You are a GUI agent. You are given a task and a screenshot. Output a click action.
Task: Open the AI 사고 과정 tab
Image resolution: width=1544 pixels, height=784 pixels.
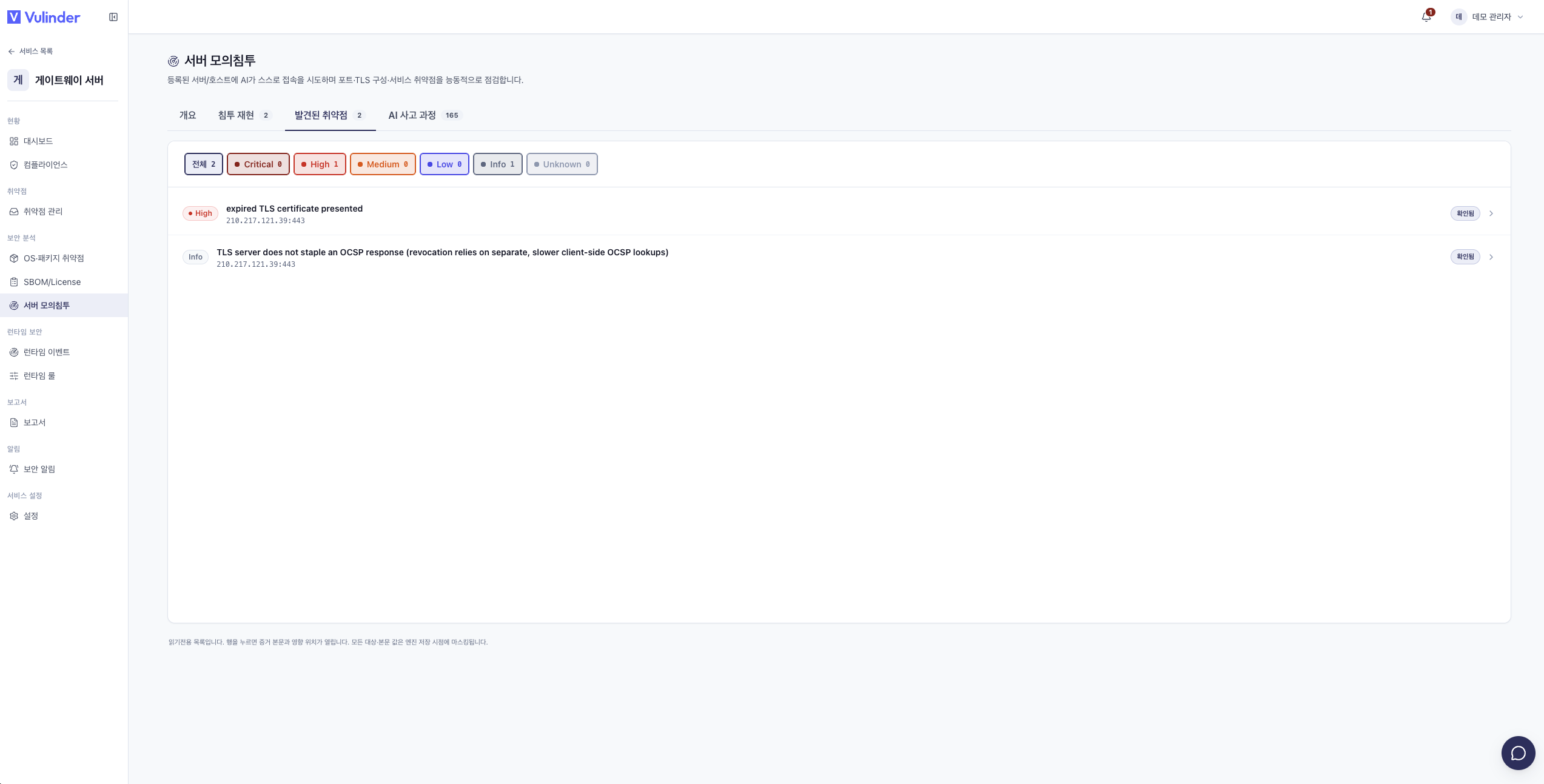tap(425, 115)
